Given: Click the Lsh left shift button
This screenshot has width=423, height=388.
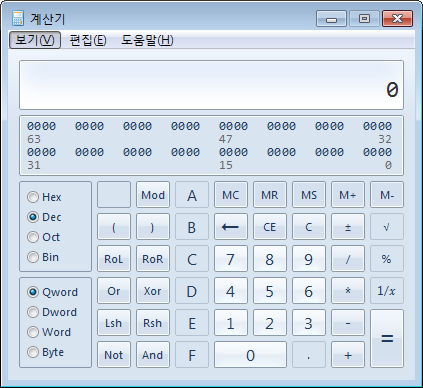Looking at the screenshot, I should tap(114, 323).
